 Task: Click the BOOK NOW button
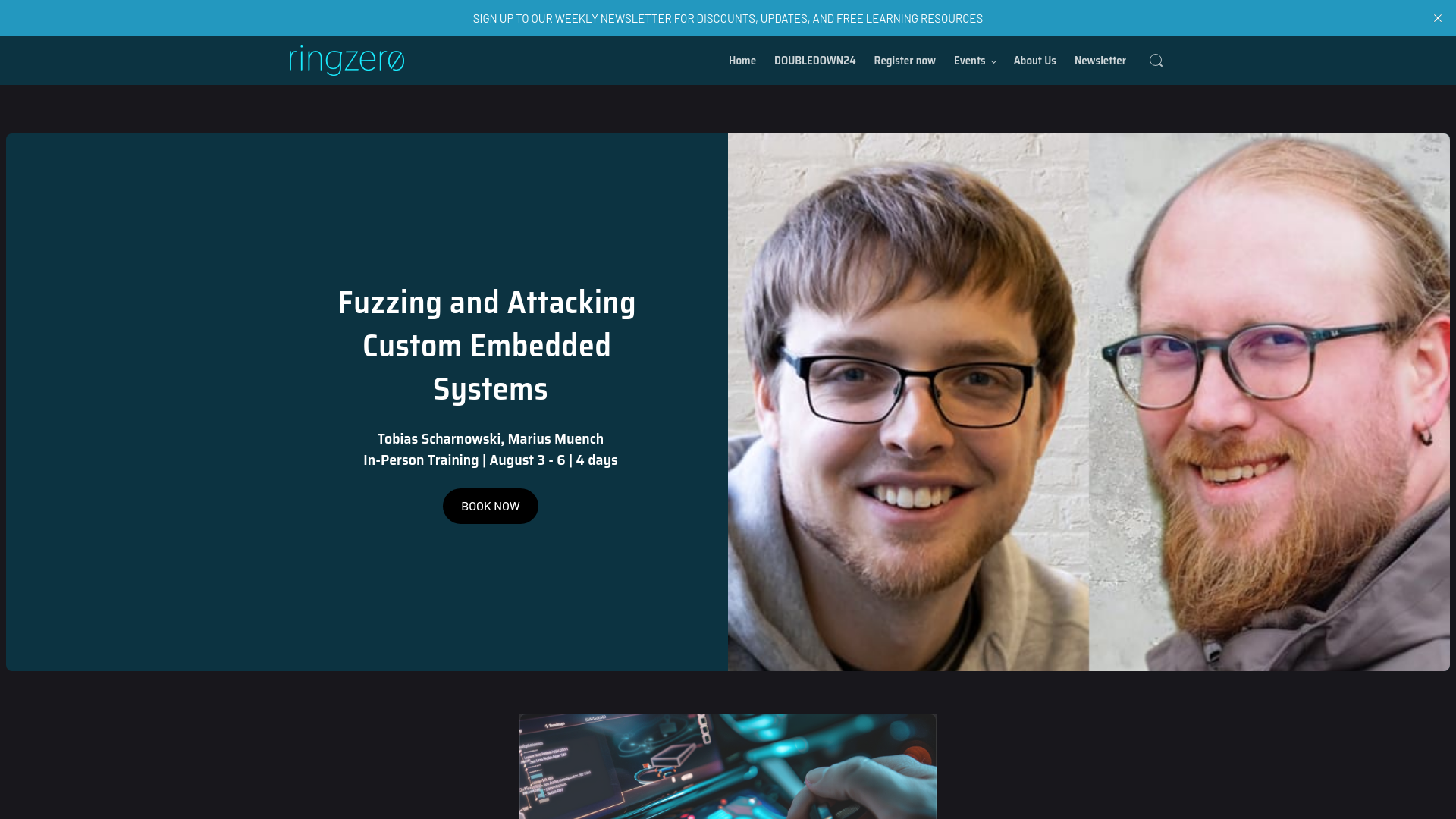490,506
